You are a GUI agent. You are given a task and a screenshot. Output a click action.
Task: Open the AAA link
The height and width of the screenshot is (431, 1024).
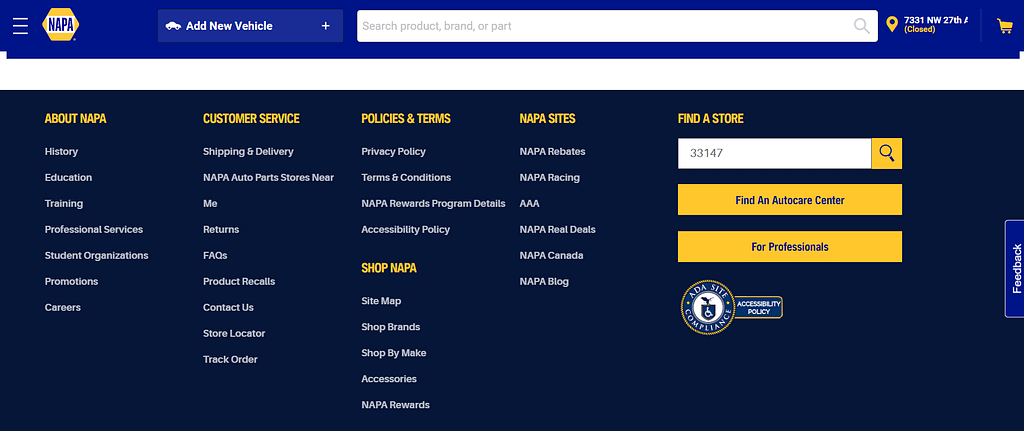tap(530, 204)
